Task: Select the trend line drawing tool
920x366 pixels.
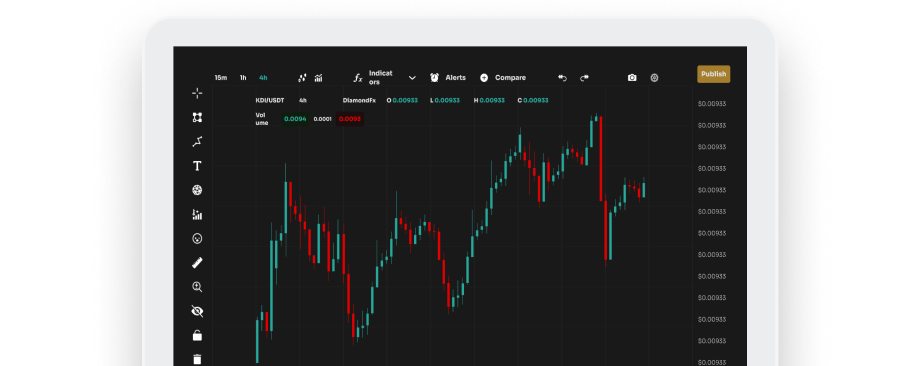Action: click(x=197, y=142)
